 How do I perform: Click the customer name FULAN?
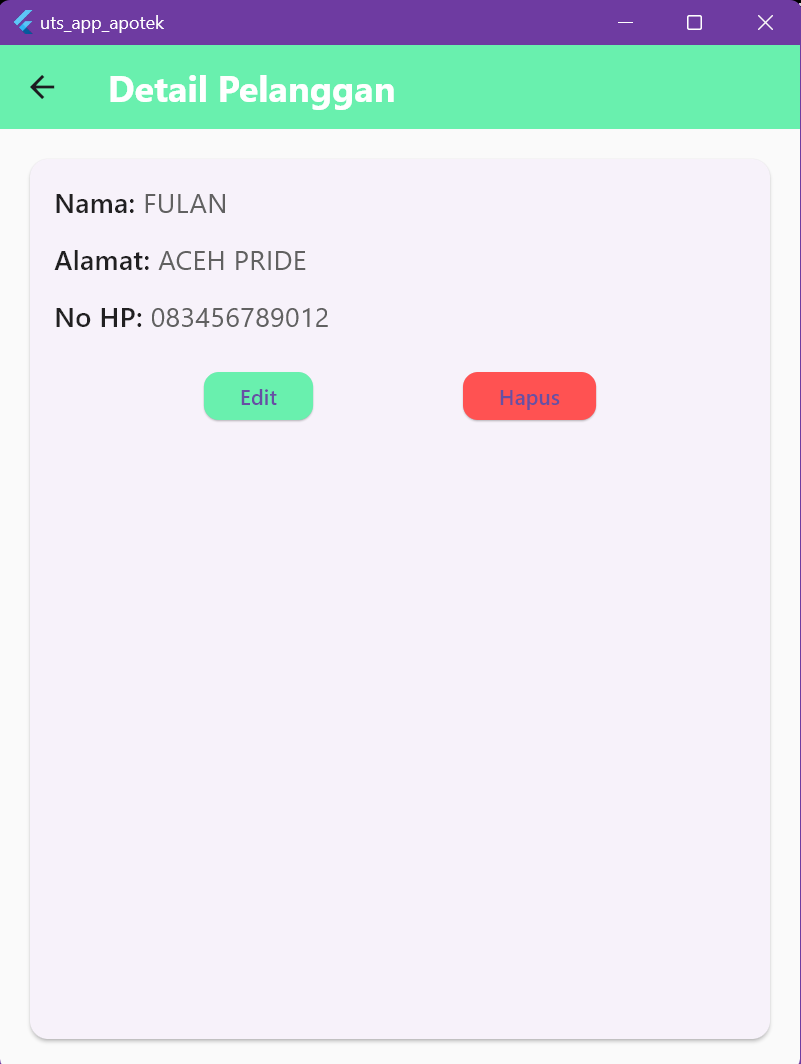(x=185, y=204)
